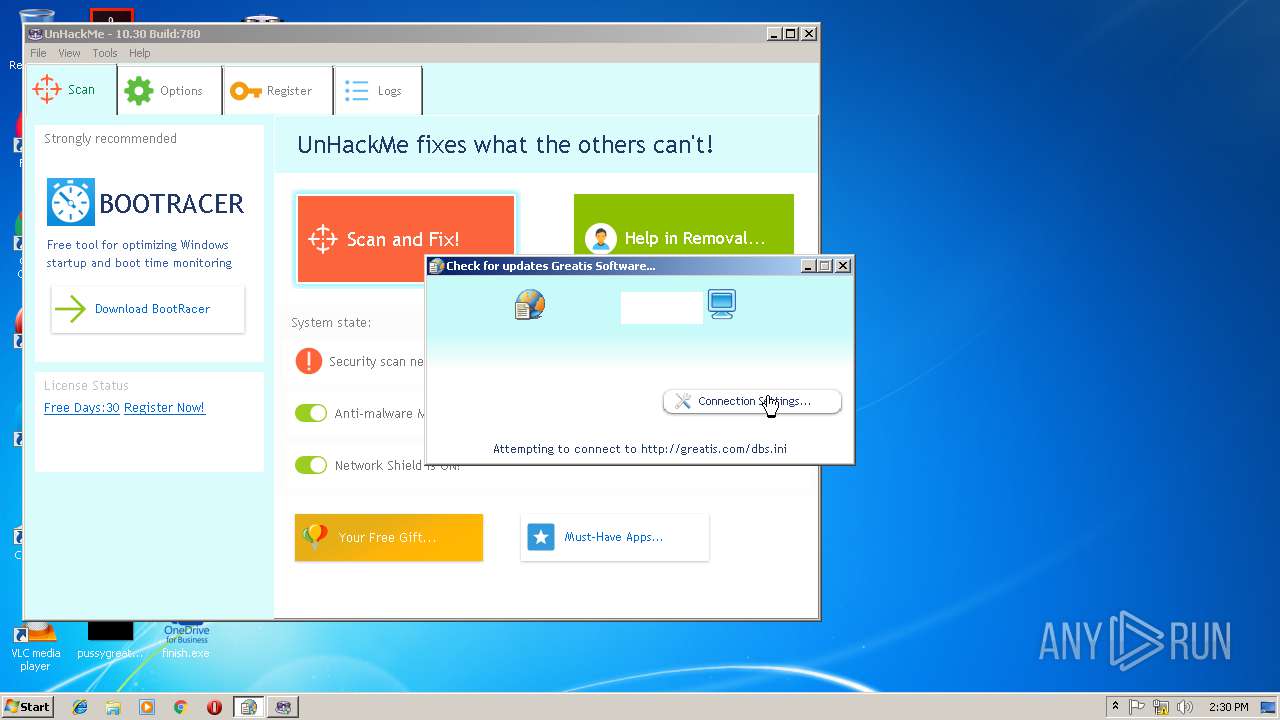This screenshot has height=720, width=1280.
Task: Click the 'Strongly recommended' heading
Action: [x=110, y=139]
